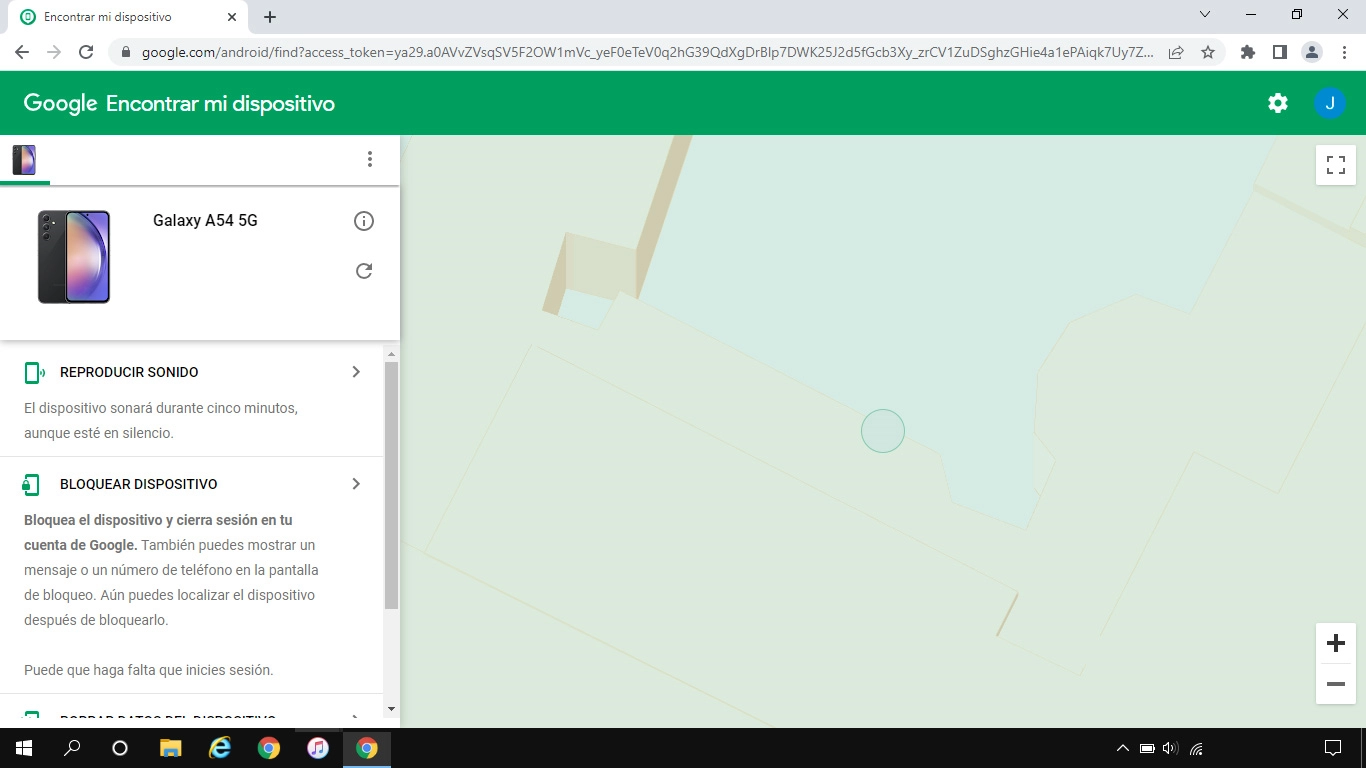Click the Reproducir Sonido label
Screen dimensions: 1366x768
(x=129, y=372)
